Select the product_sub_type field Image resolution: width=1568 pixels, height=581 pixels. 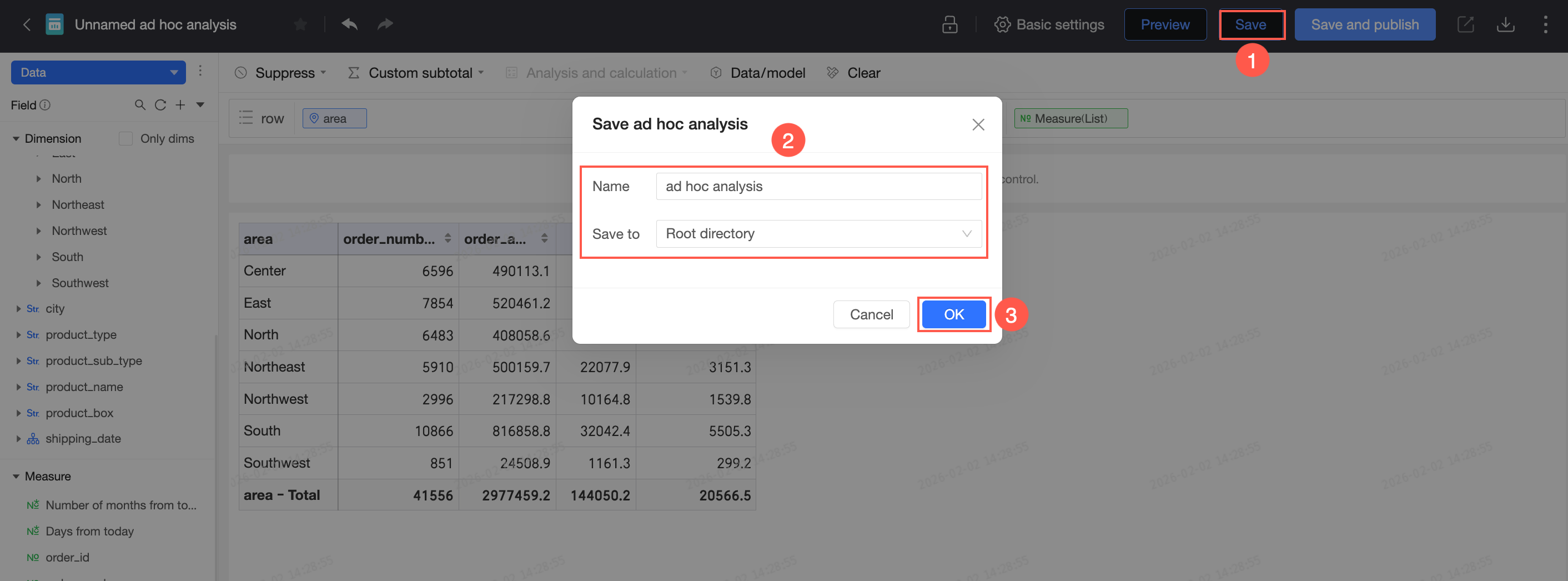pyautogui.click(x=94, y=360)
